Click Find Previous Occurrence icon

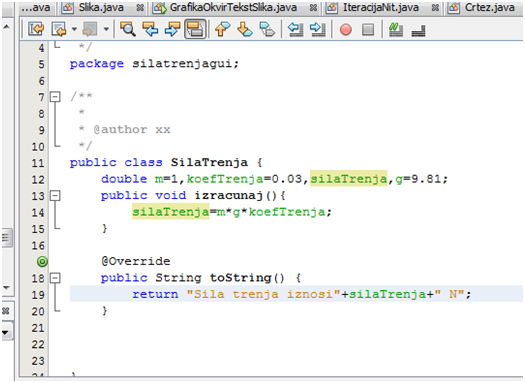tap(150, 29)
